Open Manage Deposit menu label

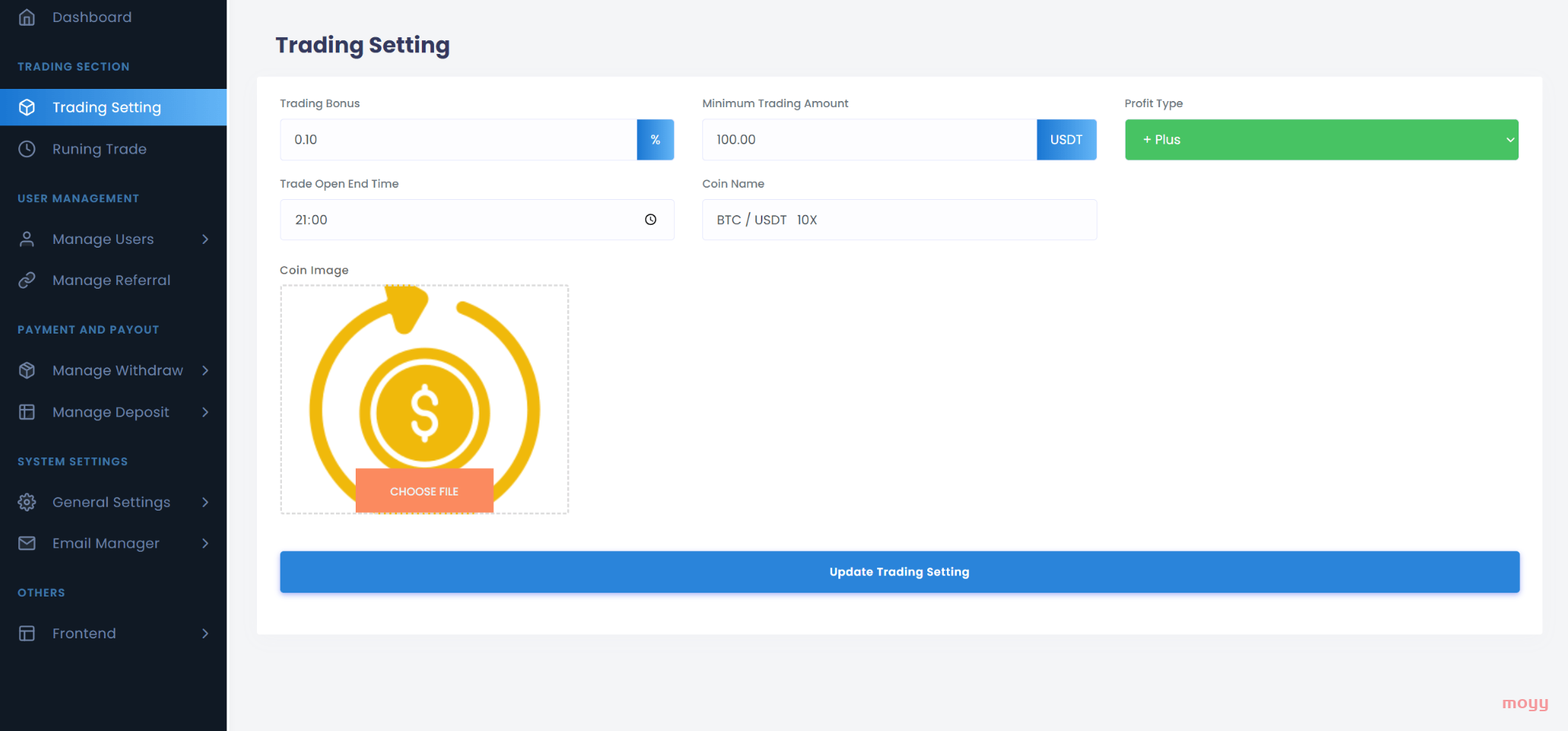coord(111,412)
